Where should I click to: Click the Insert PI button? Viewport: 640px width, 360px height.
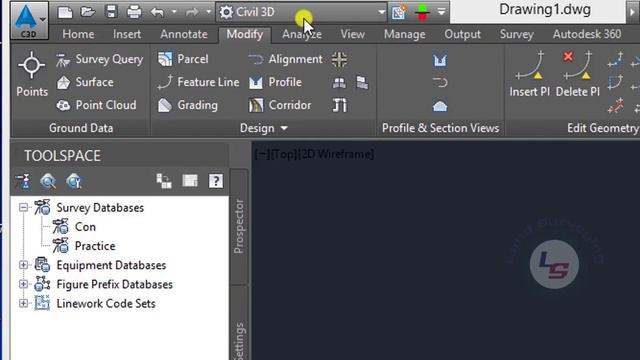[x=529, y=74]
